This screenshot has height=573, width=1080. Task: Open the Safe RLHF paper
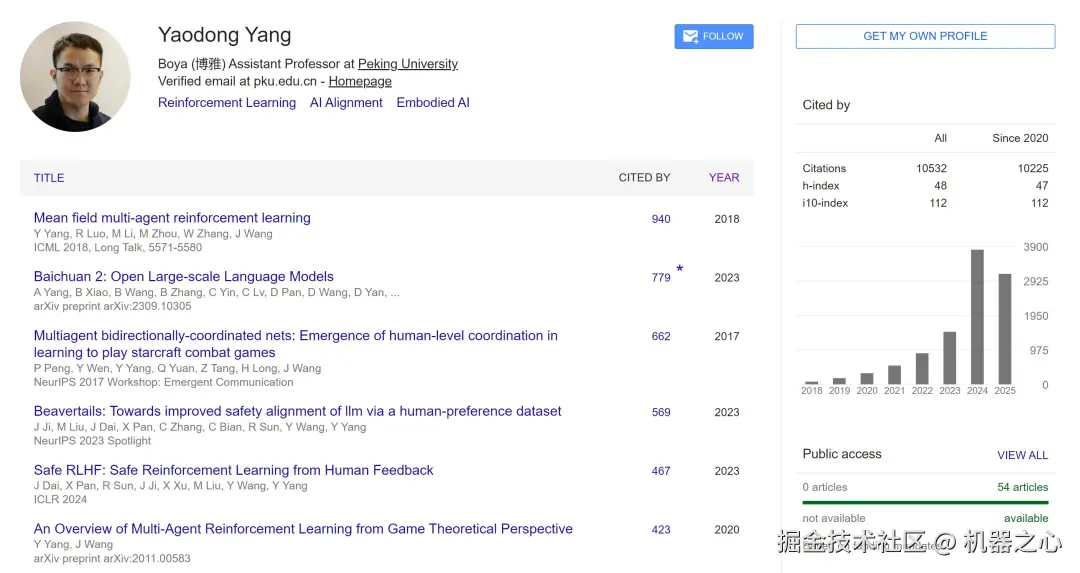click(234, 470)
